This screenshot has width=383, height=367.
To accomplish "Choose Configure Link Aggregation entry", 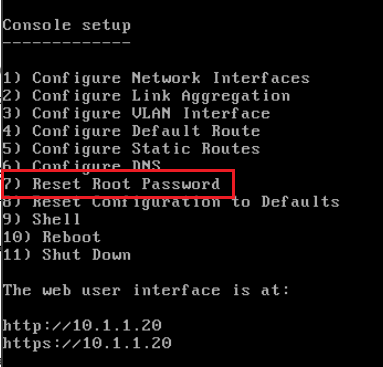I will [146, 96].
